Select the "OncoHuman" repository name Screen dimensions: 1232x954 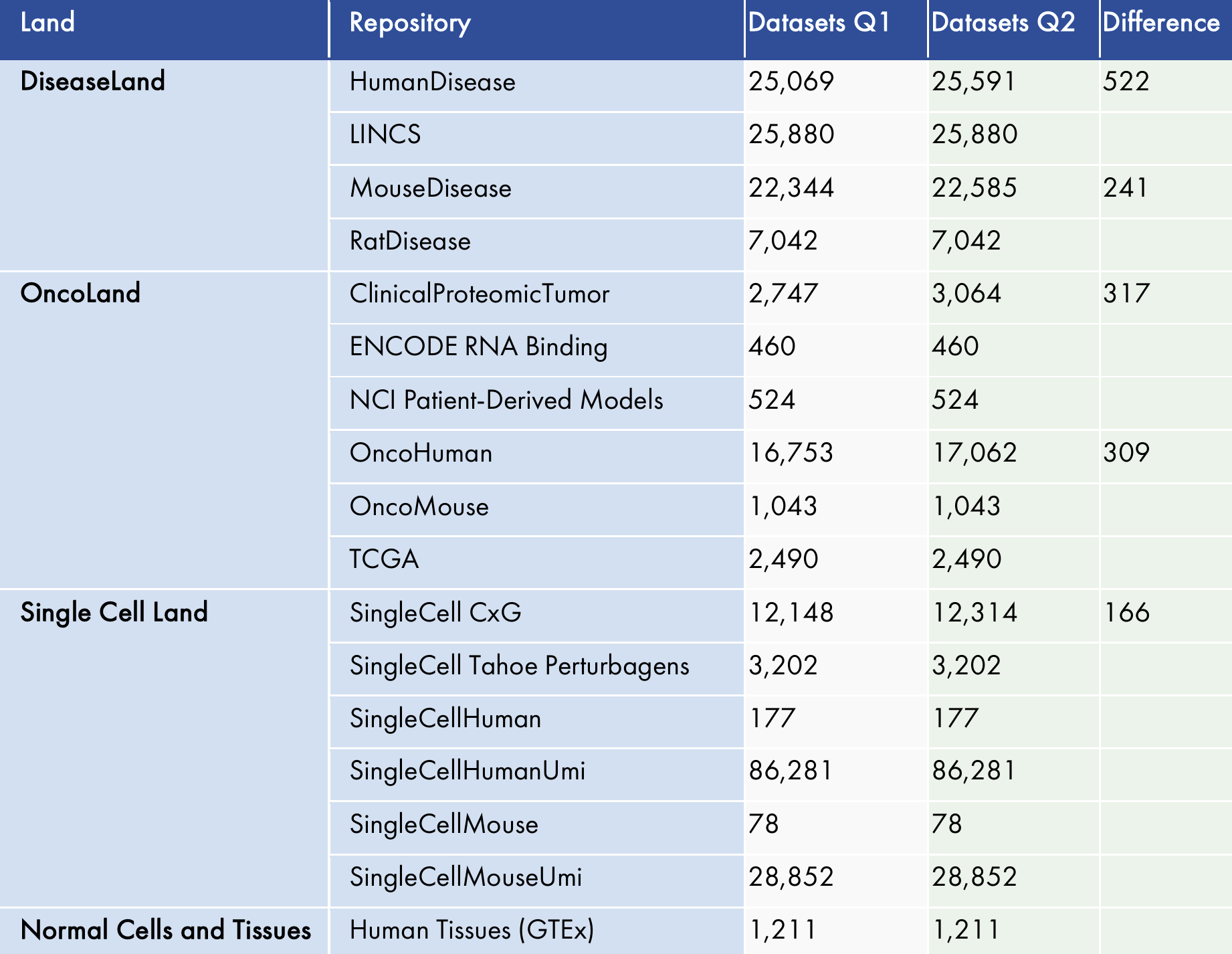coord(421,454)
